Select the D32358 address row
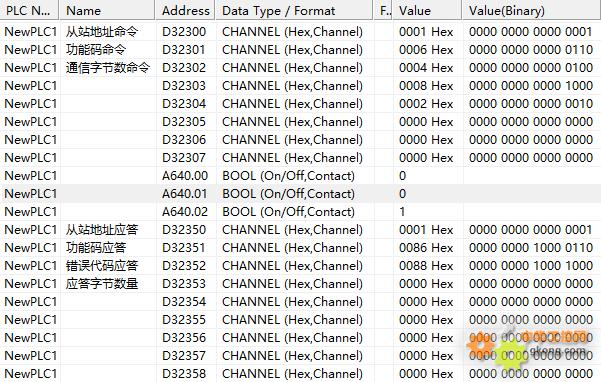This screenshot has height=382, width=601. click(x=300, y=374)
